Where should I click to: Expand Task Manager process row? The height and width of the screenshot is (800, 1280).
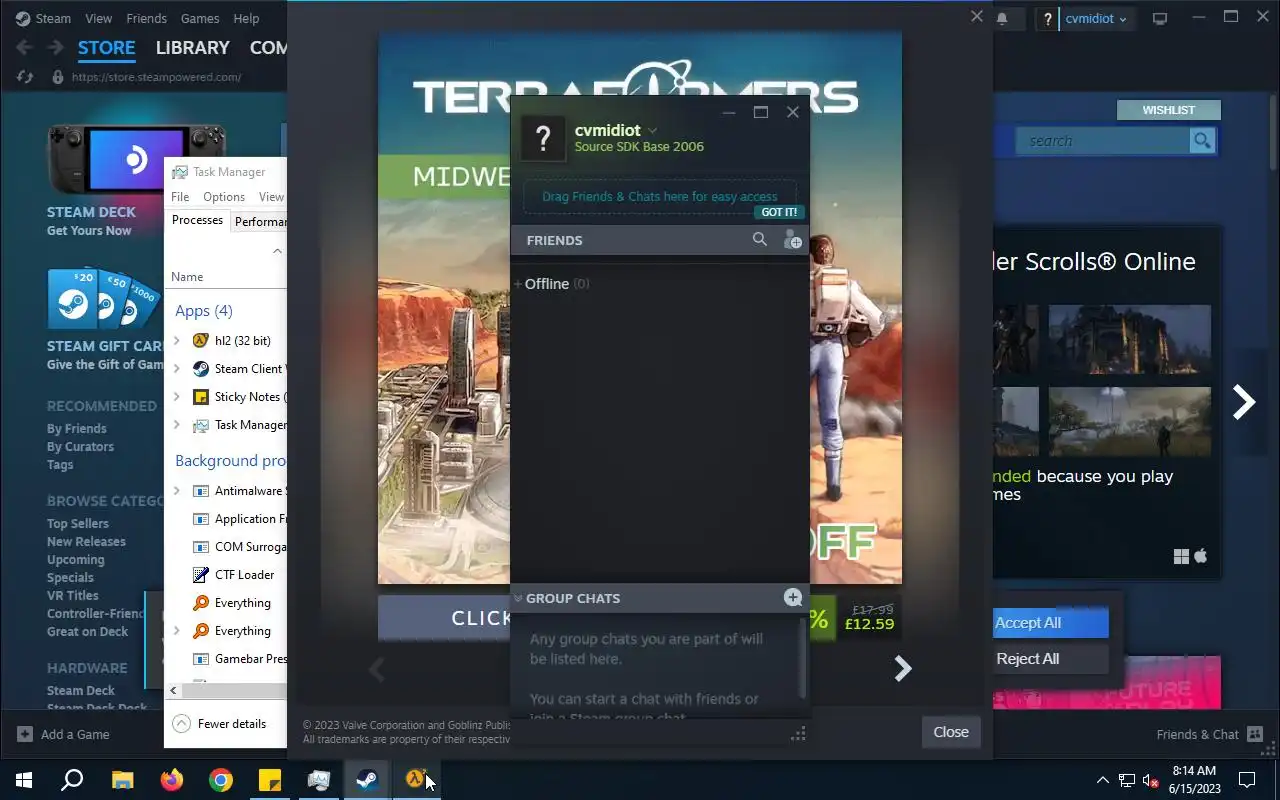click(177, 425)
